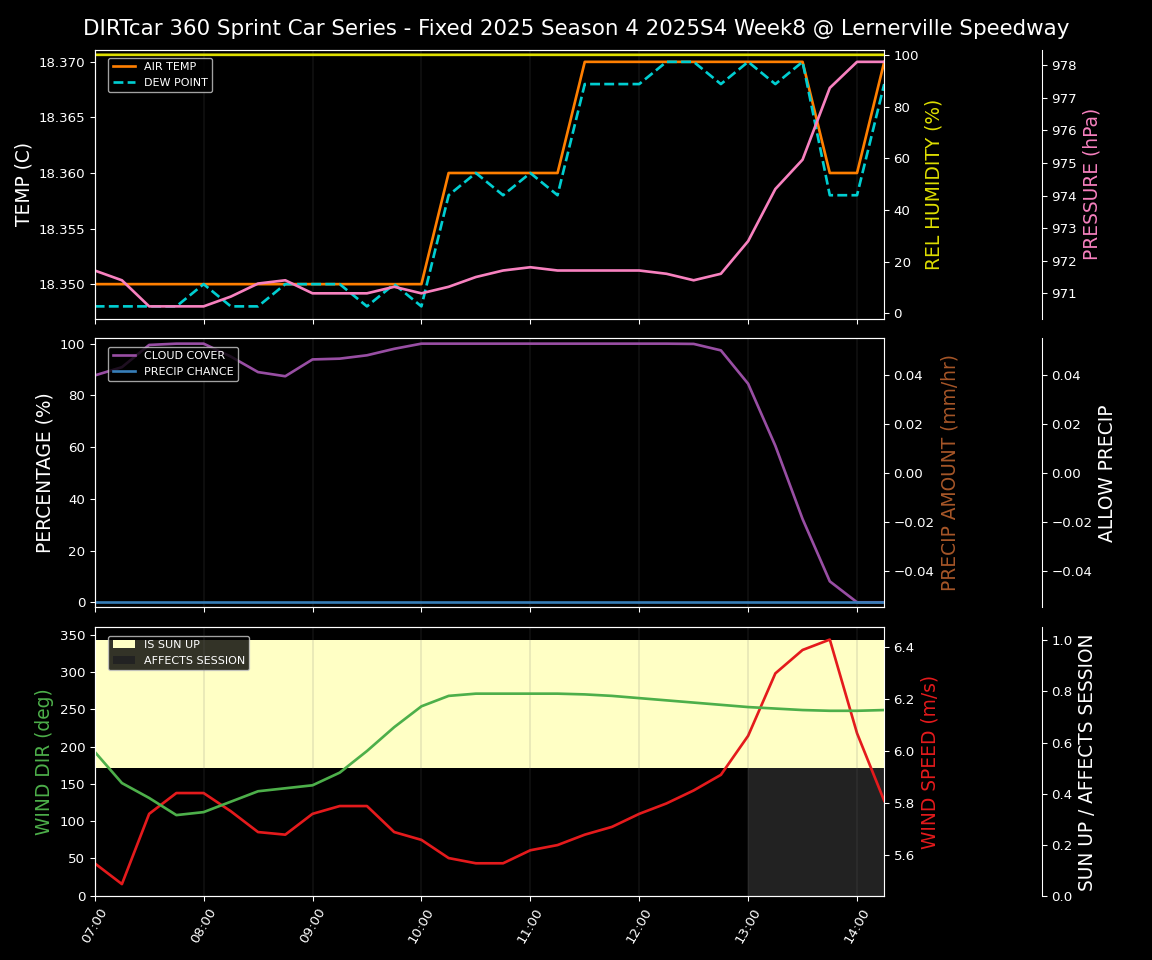Screen dimensions: 1152x960
Task: Select the WIND SPEED (m/s) axis label
Action: point(929,761)
